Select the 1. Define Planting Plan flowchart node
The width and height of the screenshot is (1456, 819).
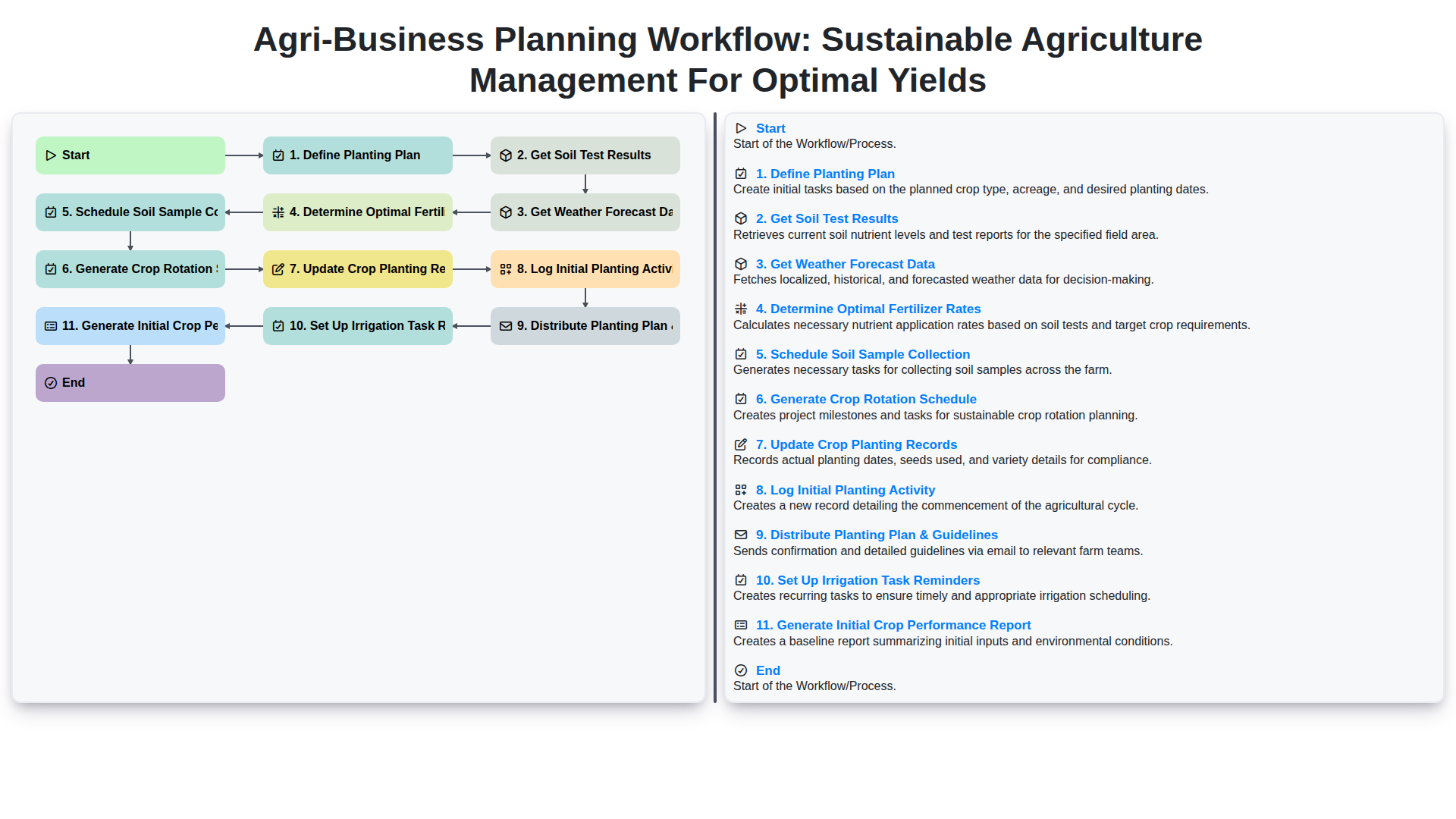[x=358, y=155]
